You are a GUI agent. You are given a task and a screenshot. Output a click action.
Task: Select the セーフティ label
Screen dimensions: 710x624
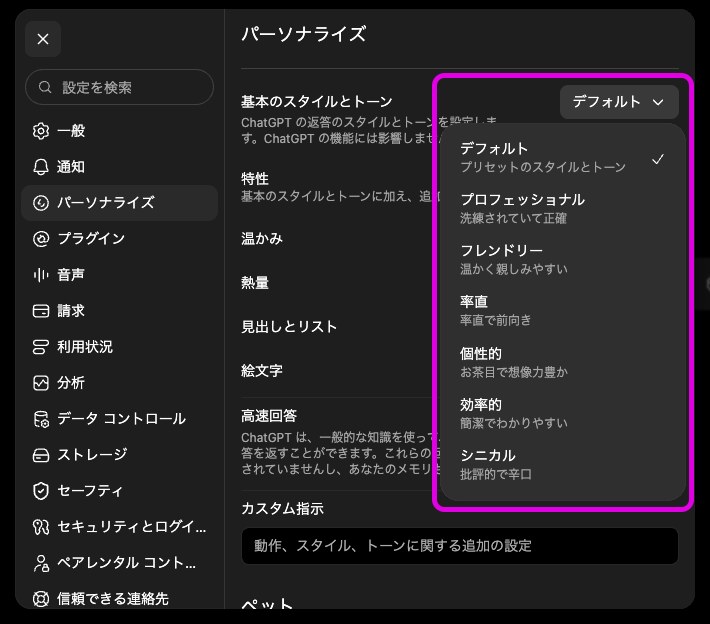coord(90,491)
